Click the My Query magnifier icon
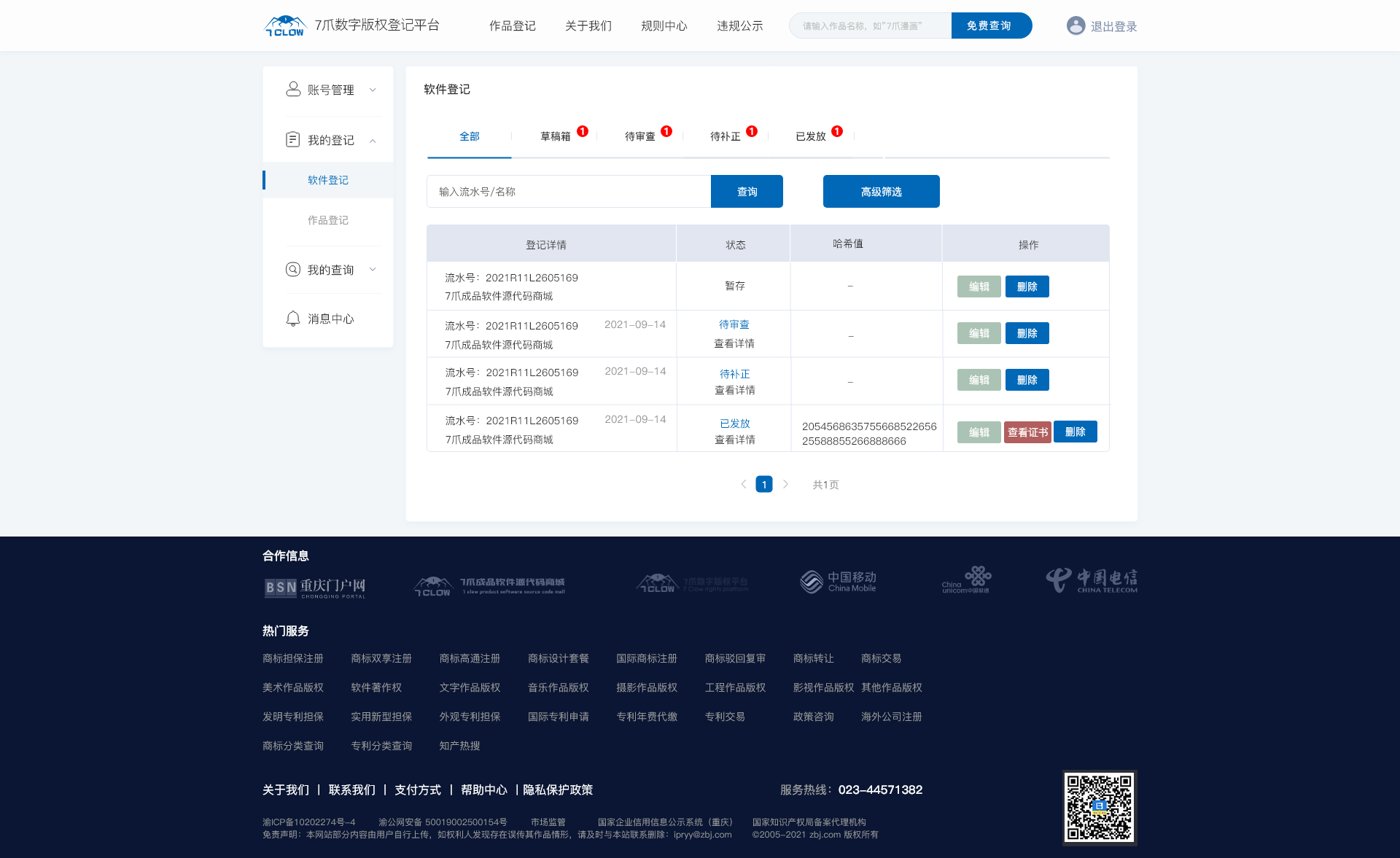The width and height of the screenshot is (1400, 858). (293, 269)
